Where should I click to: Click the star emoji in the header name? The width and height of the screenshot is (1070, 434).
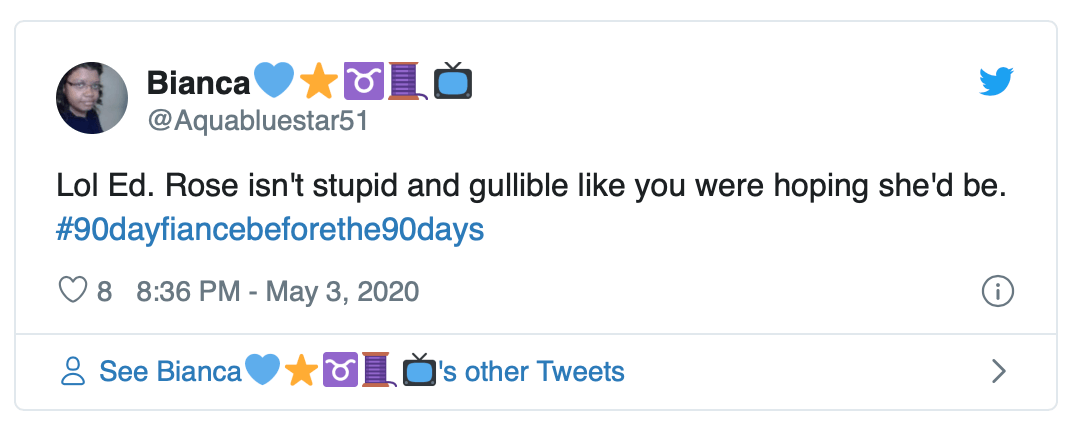(319, 82)
